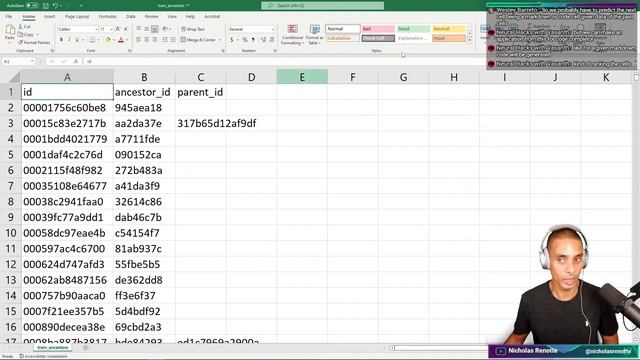
Task: Align text left in alignment group
Action: [x=139, y=40]
